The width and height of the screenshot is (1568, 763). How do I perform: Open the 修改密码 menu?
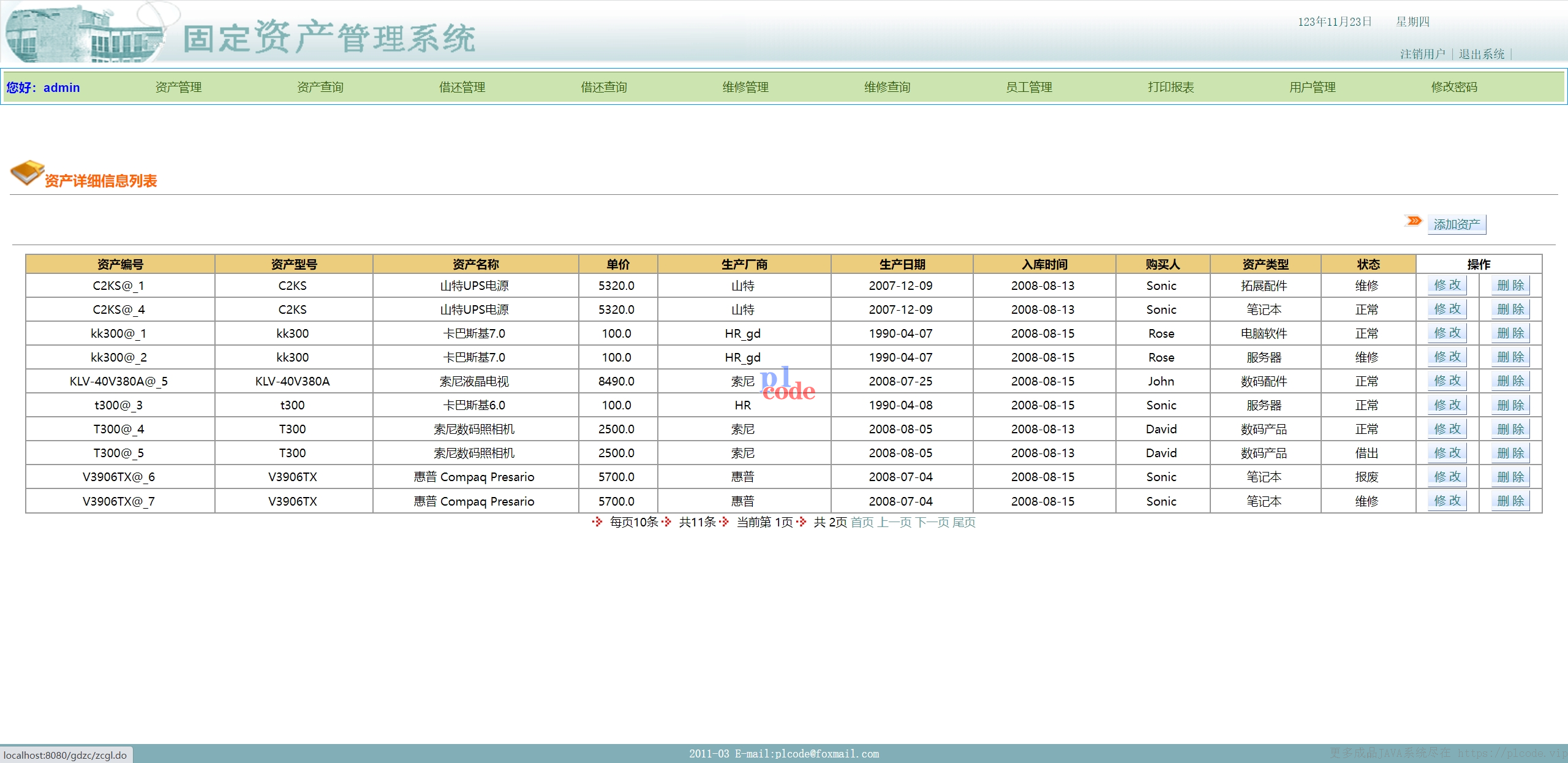(x=1454, y=87)
